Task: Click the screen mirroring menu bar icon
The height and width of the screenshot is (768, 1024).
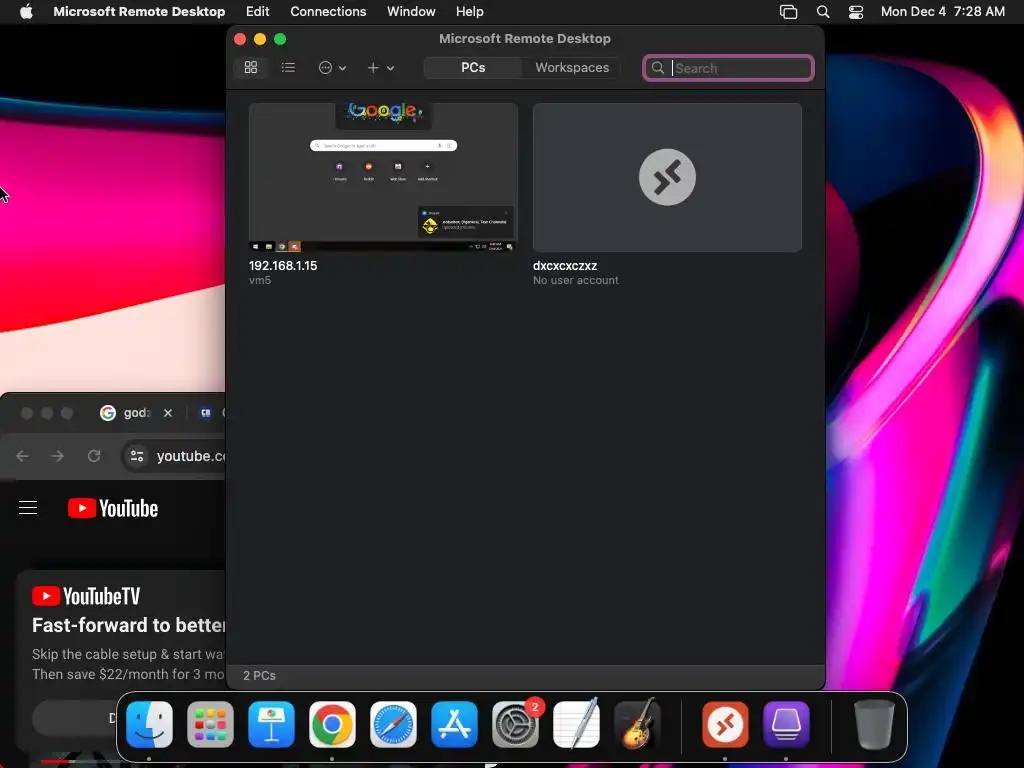Action: (x=788, y=12)
